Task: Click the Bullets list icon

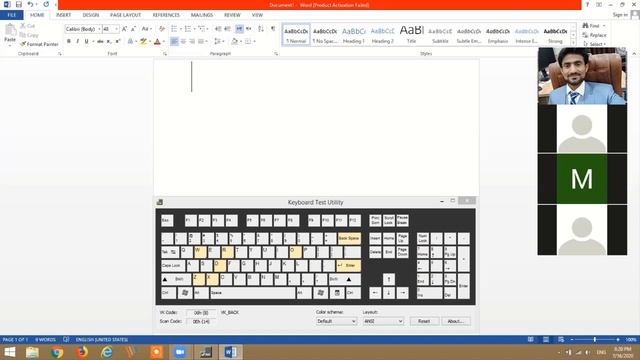Action: (x=174, y=29)
